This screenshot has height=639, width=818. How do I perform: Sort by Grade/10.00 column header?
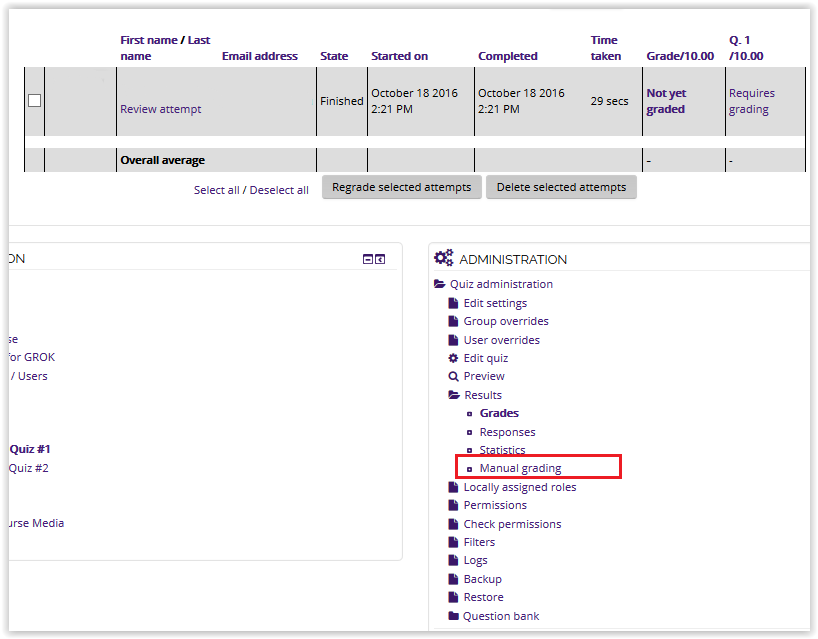[x=680, y=56]
